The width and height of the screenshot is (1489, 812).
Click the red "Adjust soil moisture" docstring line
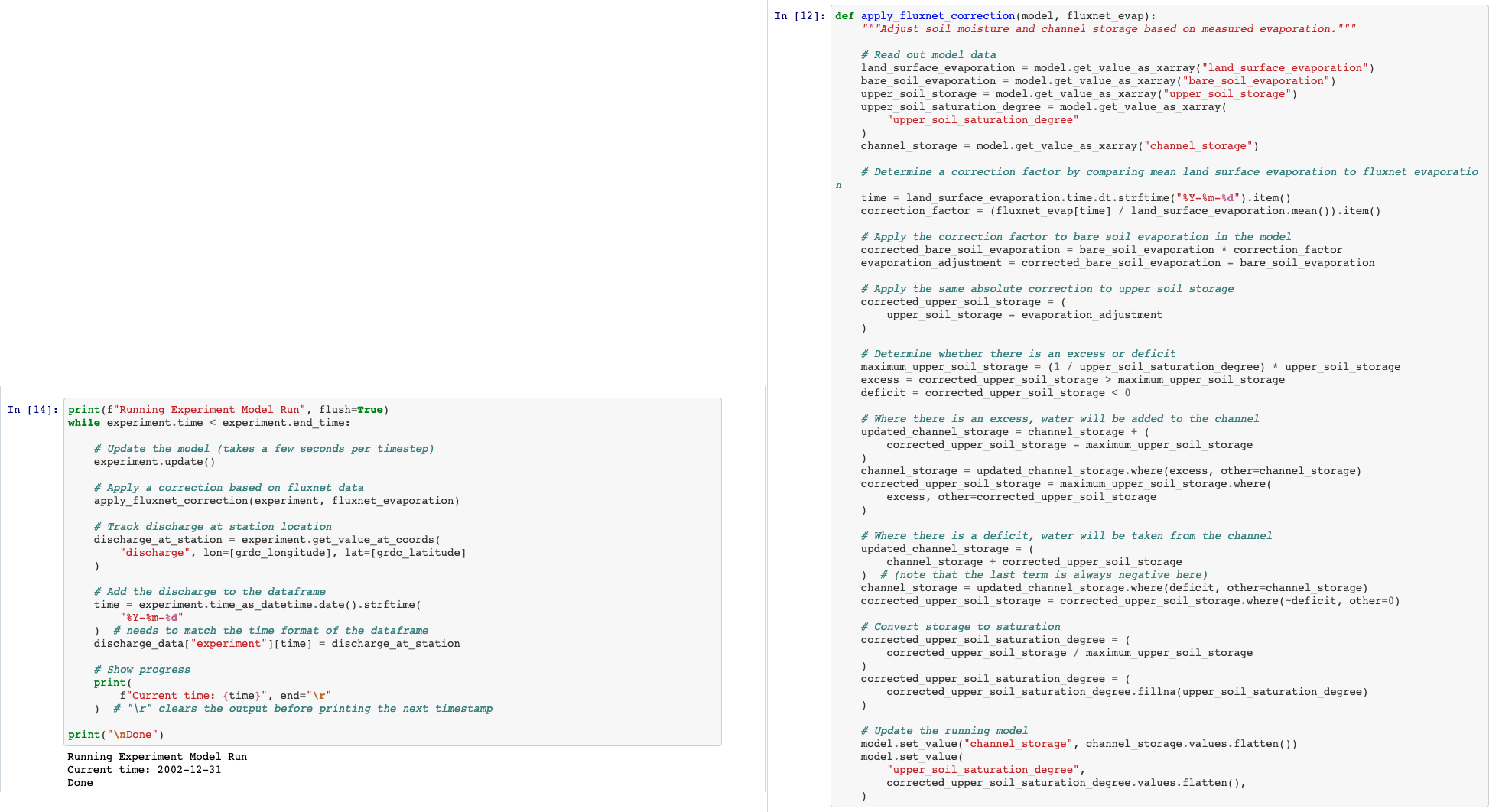(1108, 29)
